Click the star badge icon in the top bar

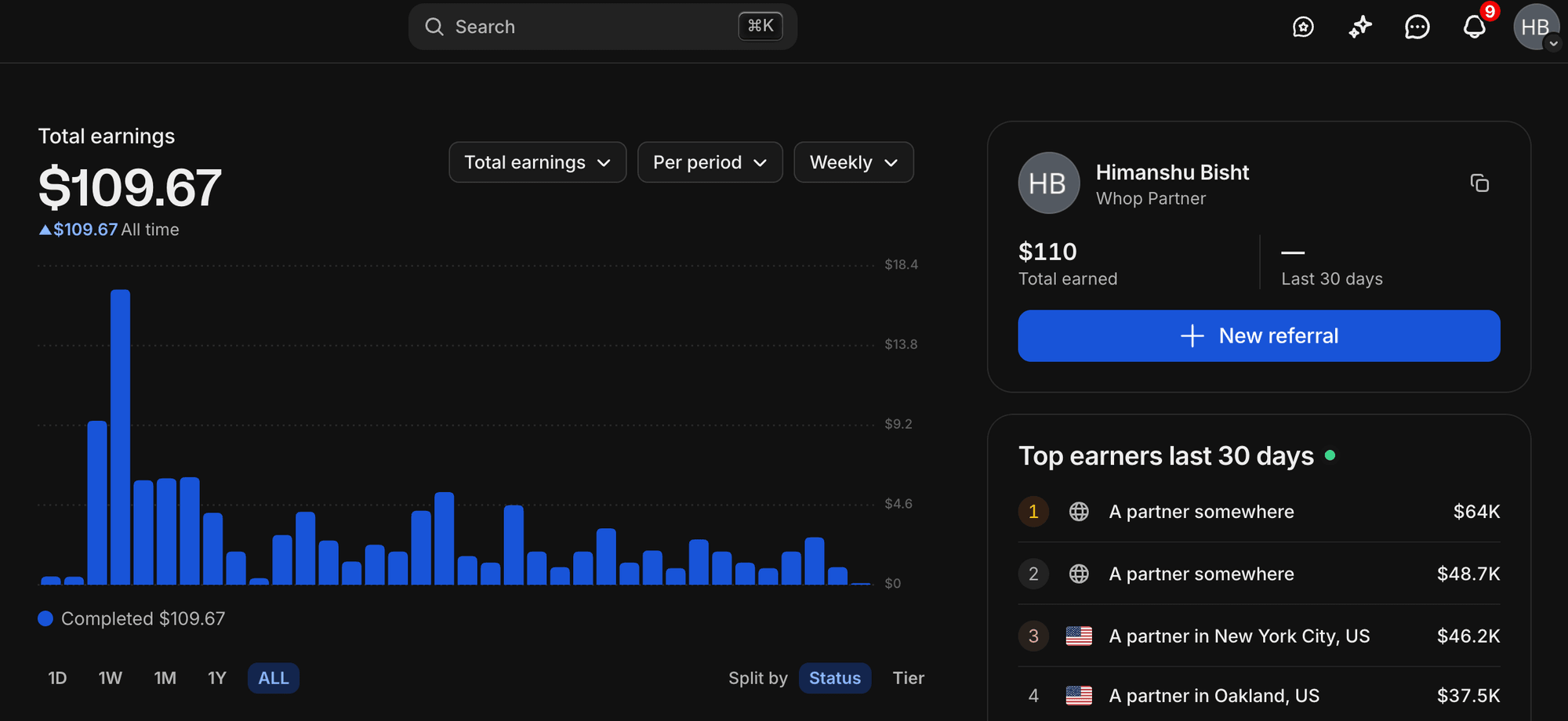pyautogui.click(x=1303, y=27)
